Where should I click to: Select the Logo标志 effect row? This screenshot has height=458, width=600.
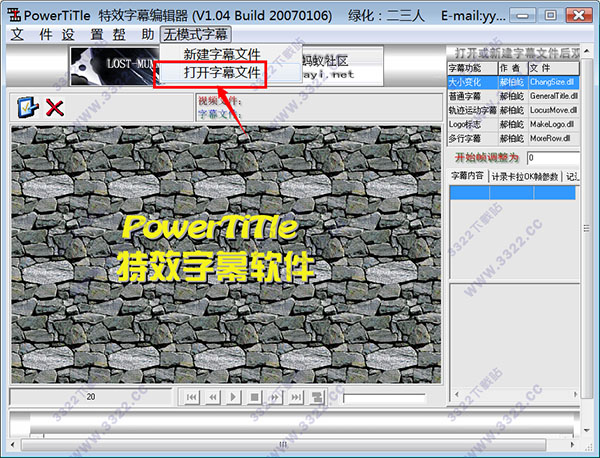(x=513, y=124)
